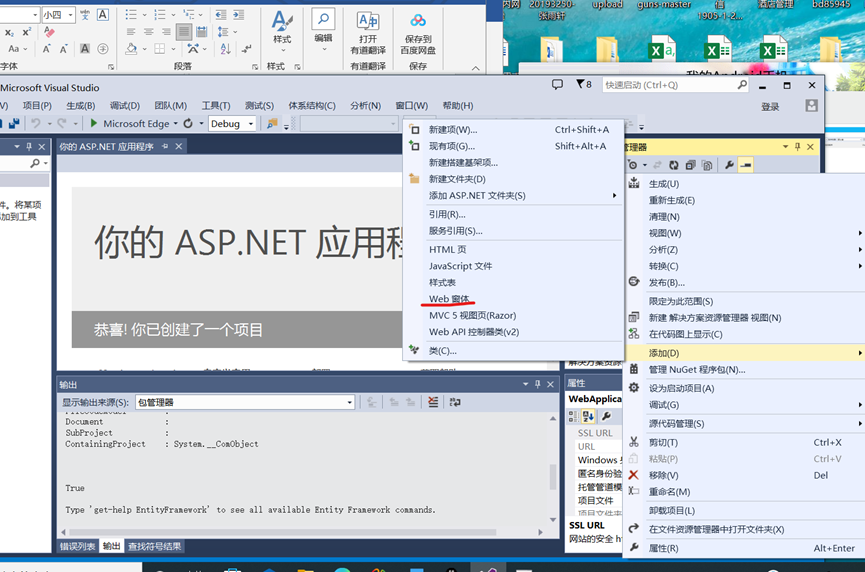The height and width of the screenshot is (572, 865).
Task: Click the Word clear formatting eraser icon
Action: (x=49, y=32)
